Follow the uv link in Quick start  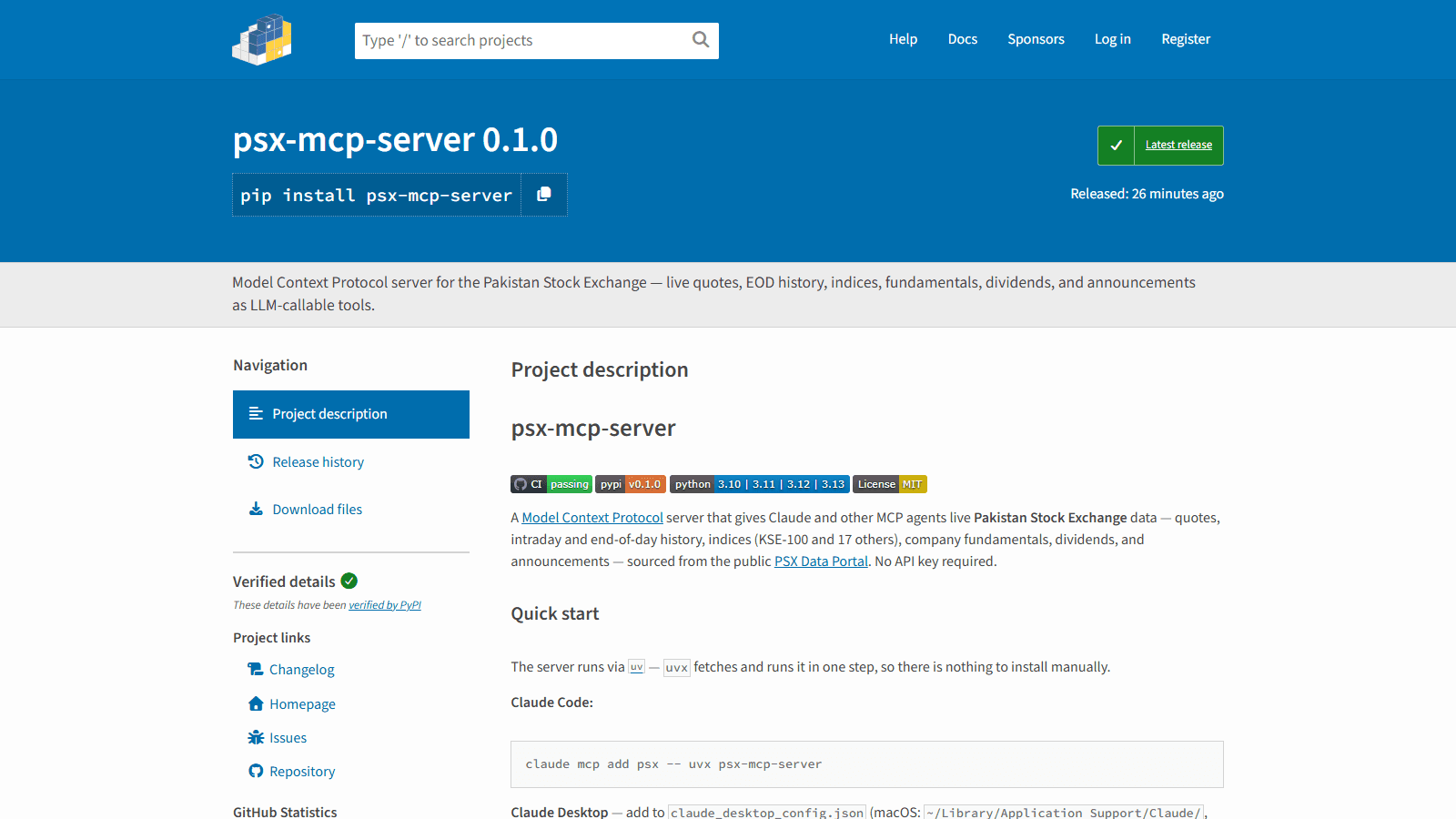pos(637,667)
